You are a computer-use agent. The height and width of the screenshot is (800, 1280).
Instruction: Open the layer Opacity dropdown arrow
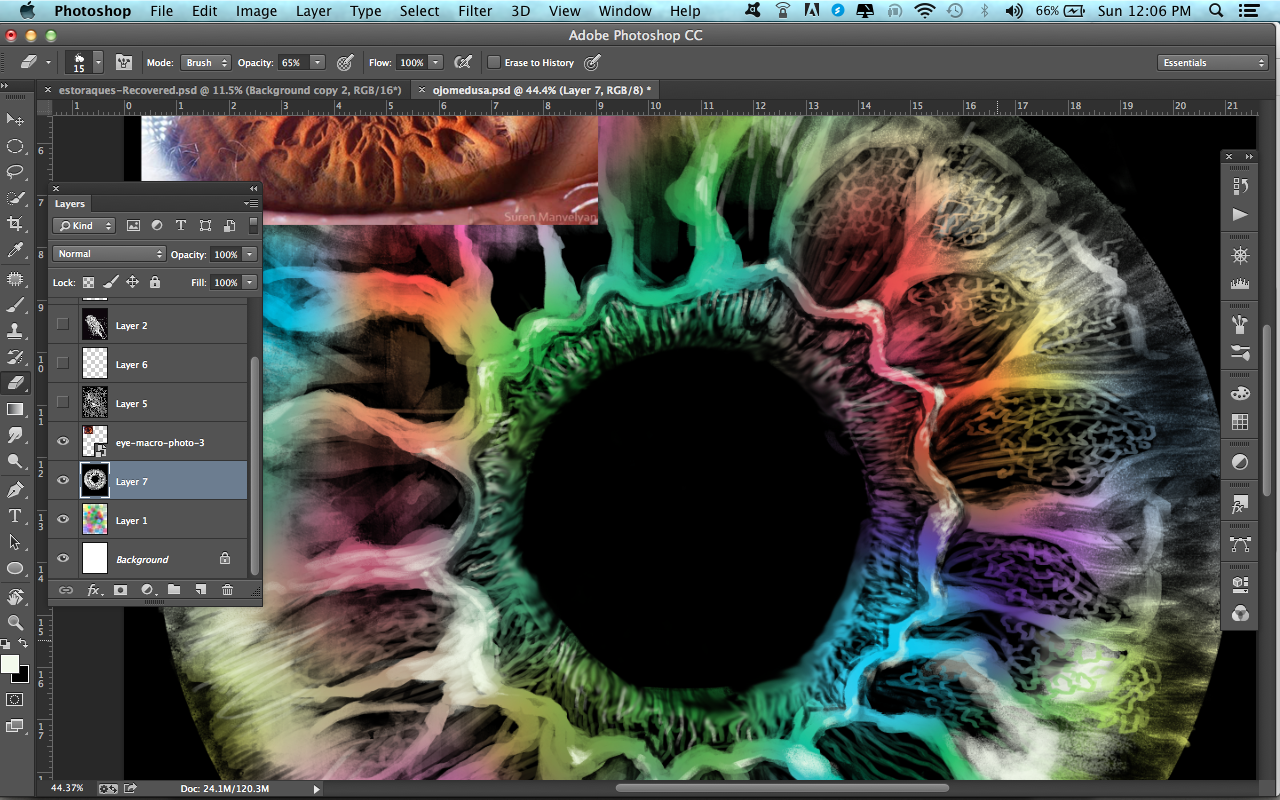[250, 254]
